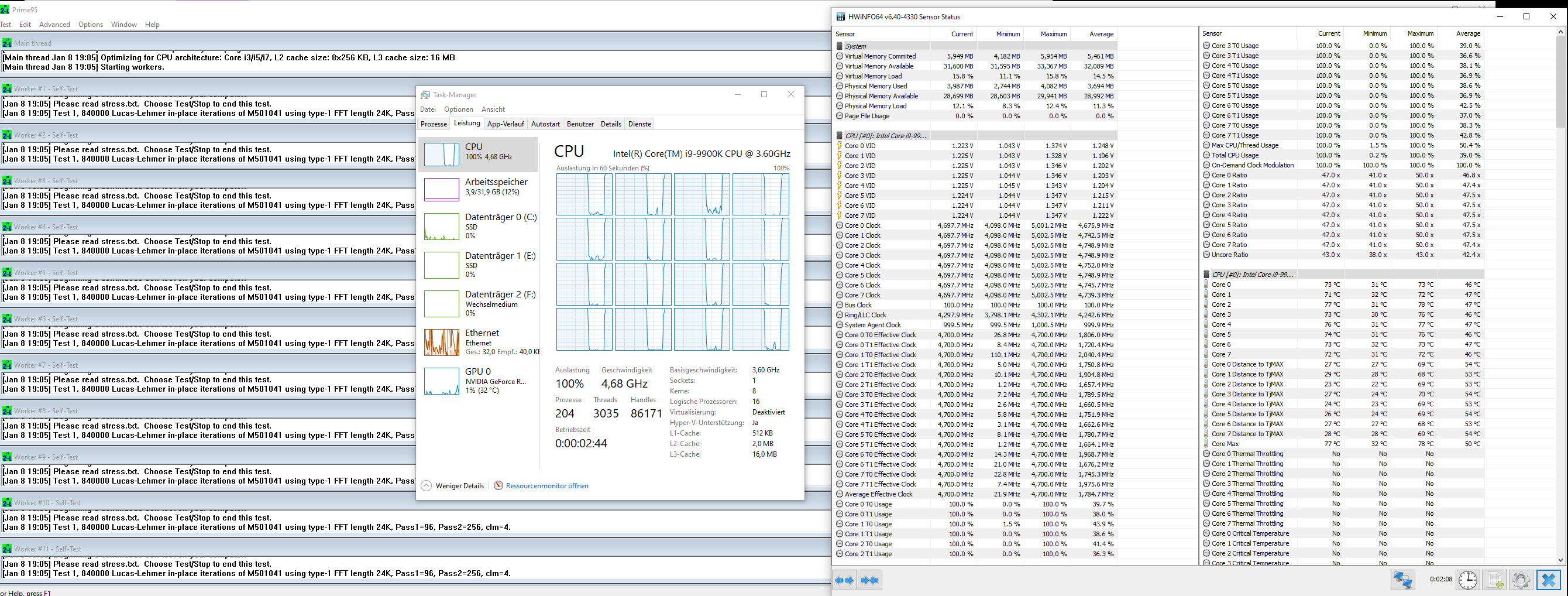Image resolution: width=1568 pixels, height=596 pixels.
Task: Select the Uncore Ratio sensor row
Action: (x=1342, y=255)
